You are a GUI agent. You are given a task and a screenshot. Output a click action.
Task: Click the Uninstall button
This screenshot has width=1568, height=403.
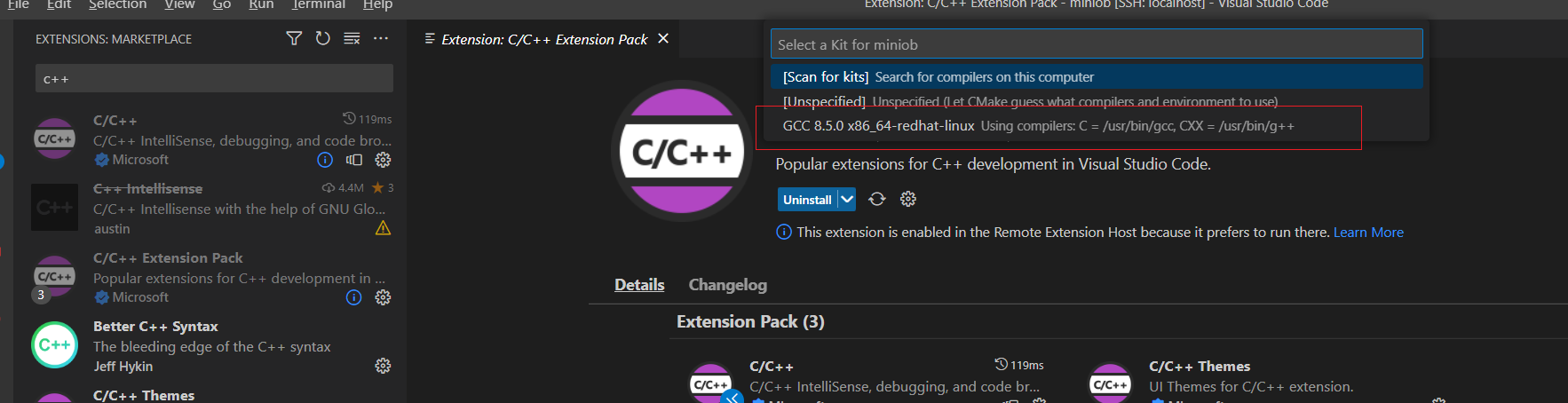807,199
